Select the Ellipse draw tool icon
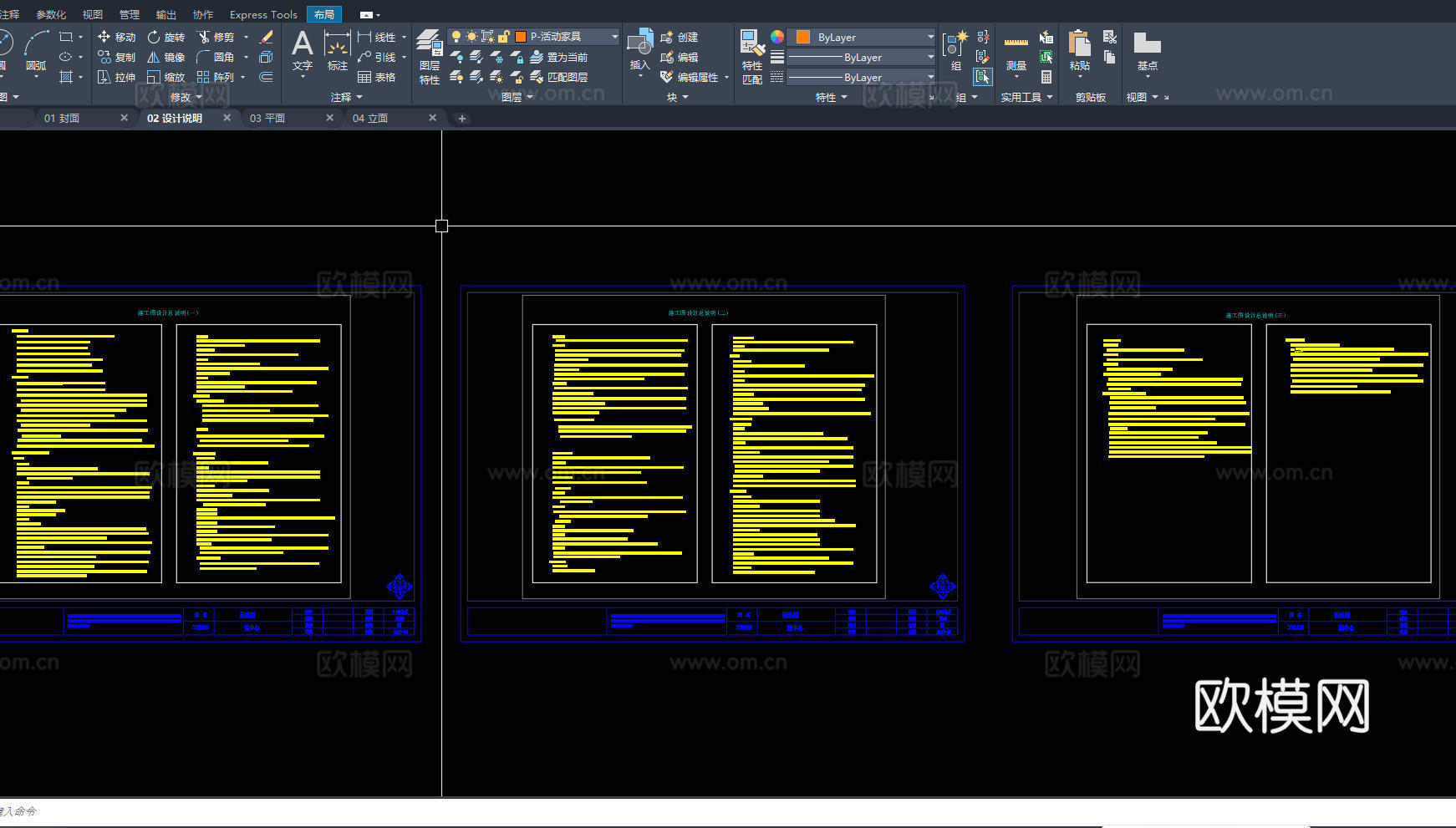Viewport: 1456px width, 828px height. tap(66, 57)
